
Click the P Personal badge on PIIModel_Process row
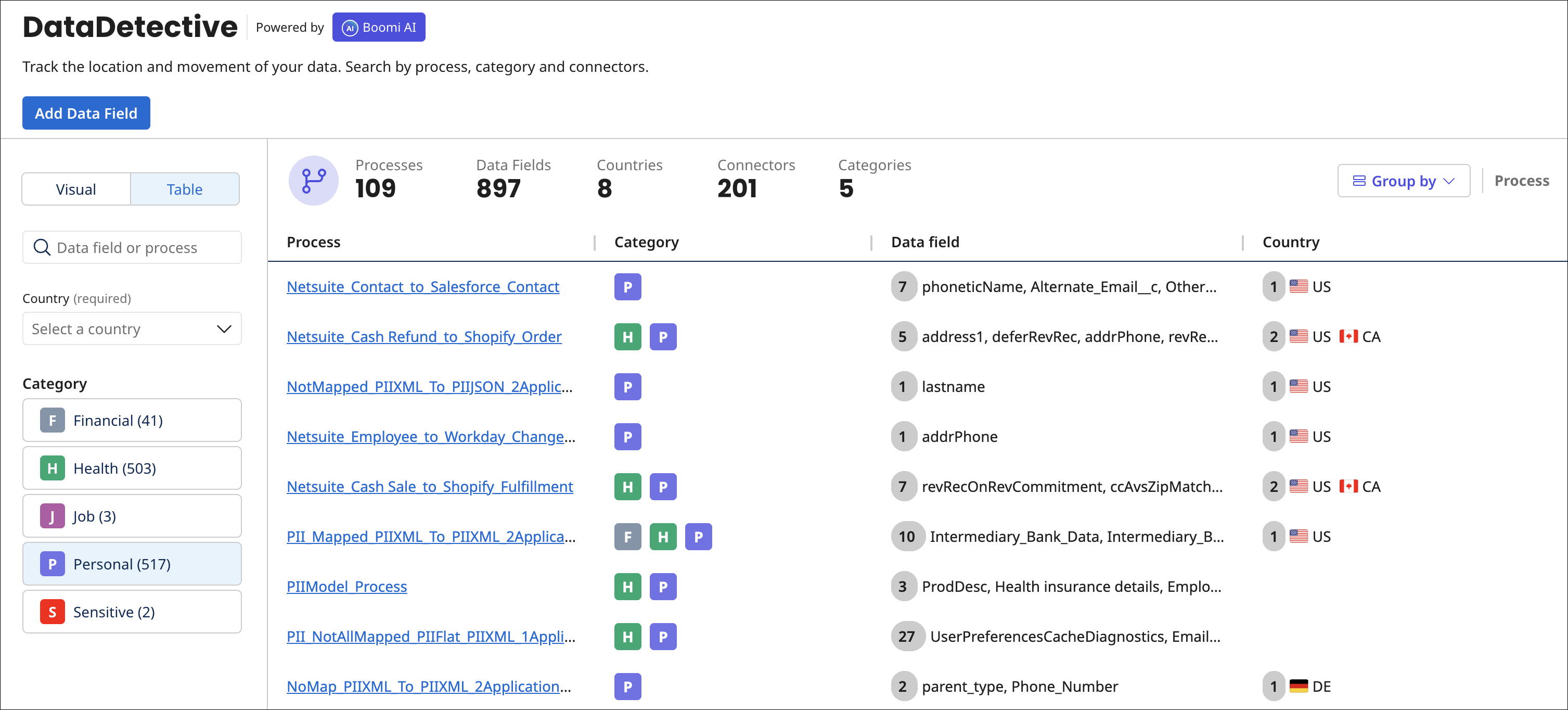663,587
